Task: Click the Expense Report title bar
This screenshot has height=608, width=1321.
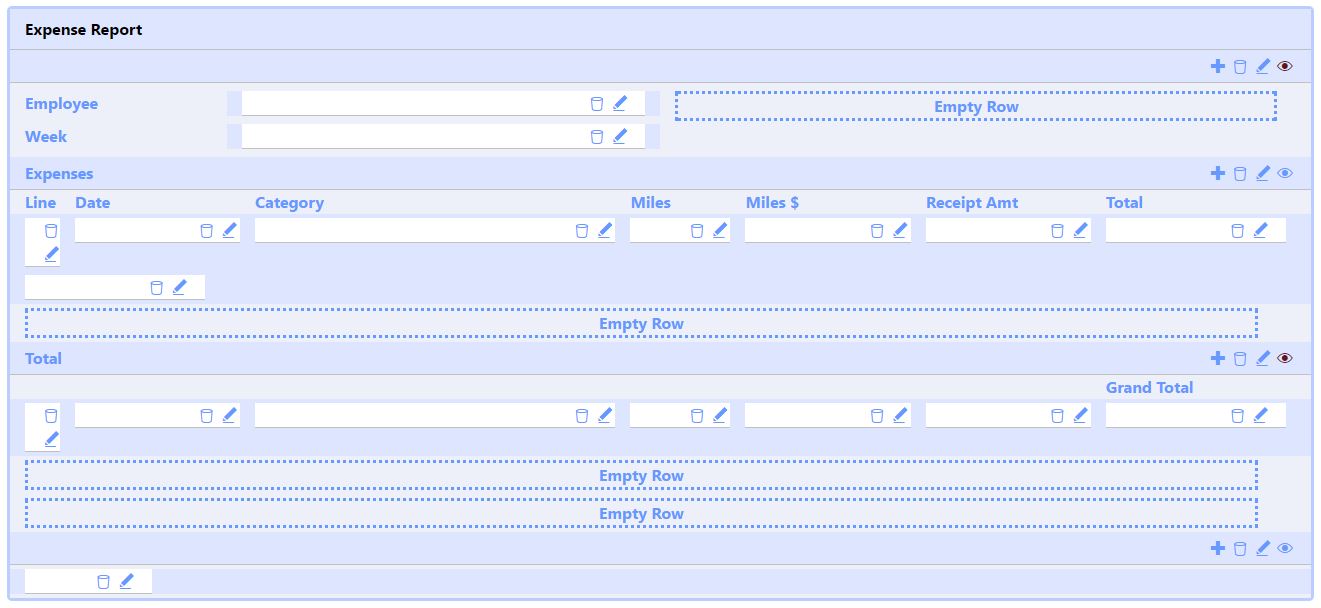Action: click(660, 30)
